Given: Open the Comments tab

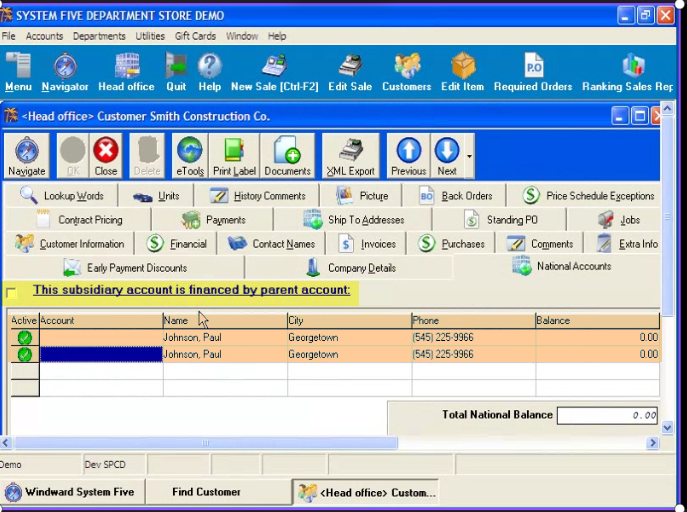Looking at the screenshot, I should coord(540,244).
